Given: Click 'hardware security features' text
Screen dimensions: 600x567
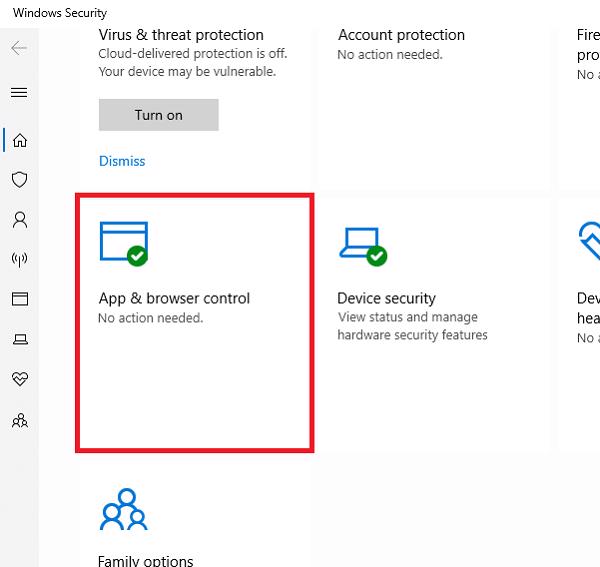Looking at the screenshot, I should tap(412, 335).
